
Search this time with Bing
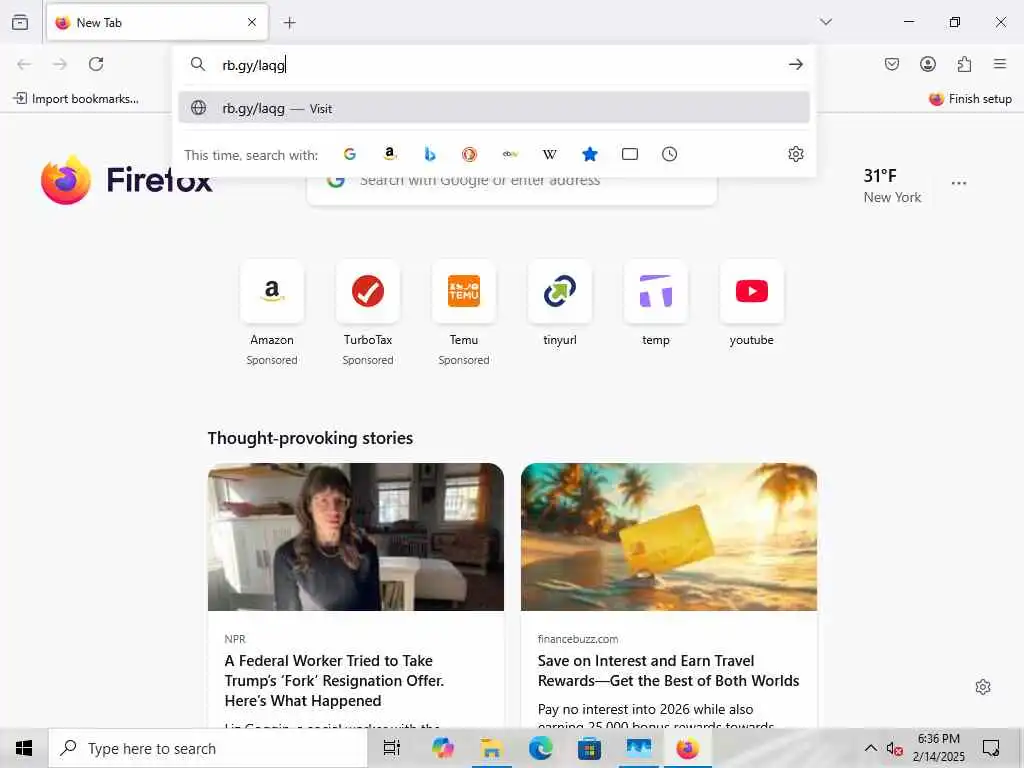[430, 154]
